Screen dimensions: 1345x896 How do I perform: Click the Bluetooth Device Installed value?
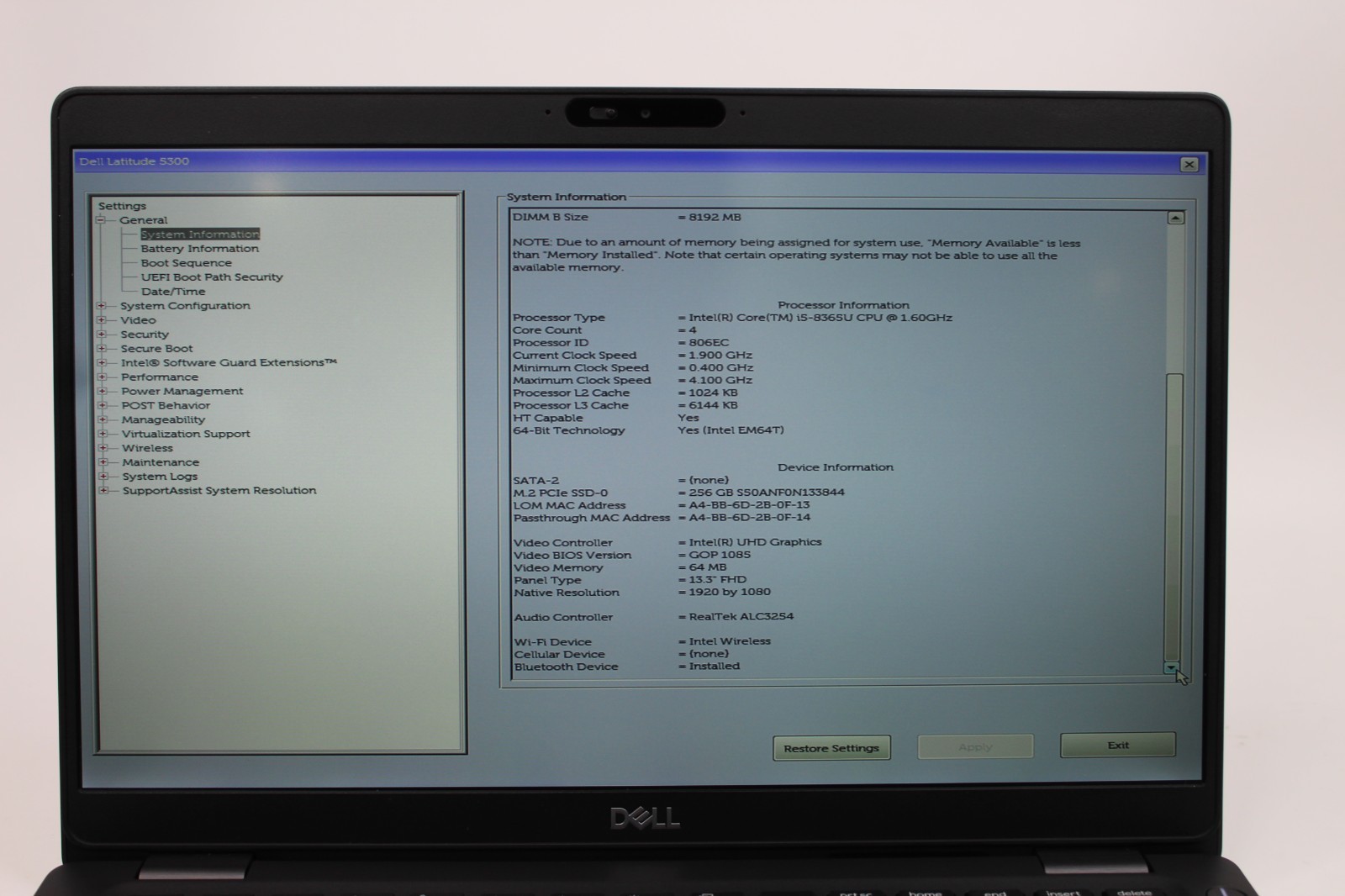tap(715, 667)
